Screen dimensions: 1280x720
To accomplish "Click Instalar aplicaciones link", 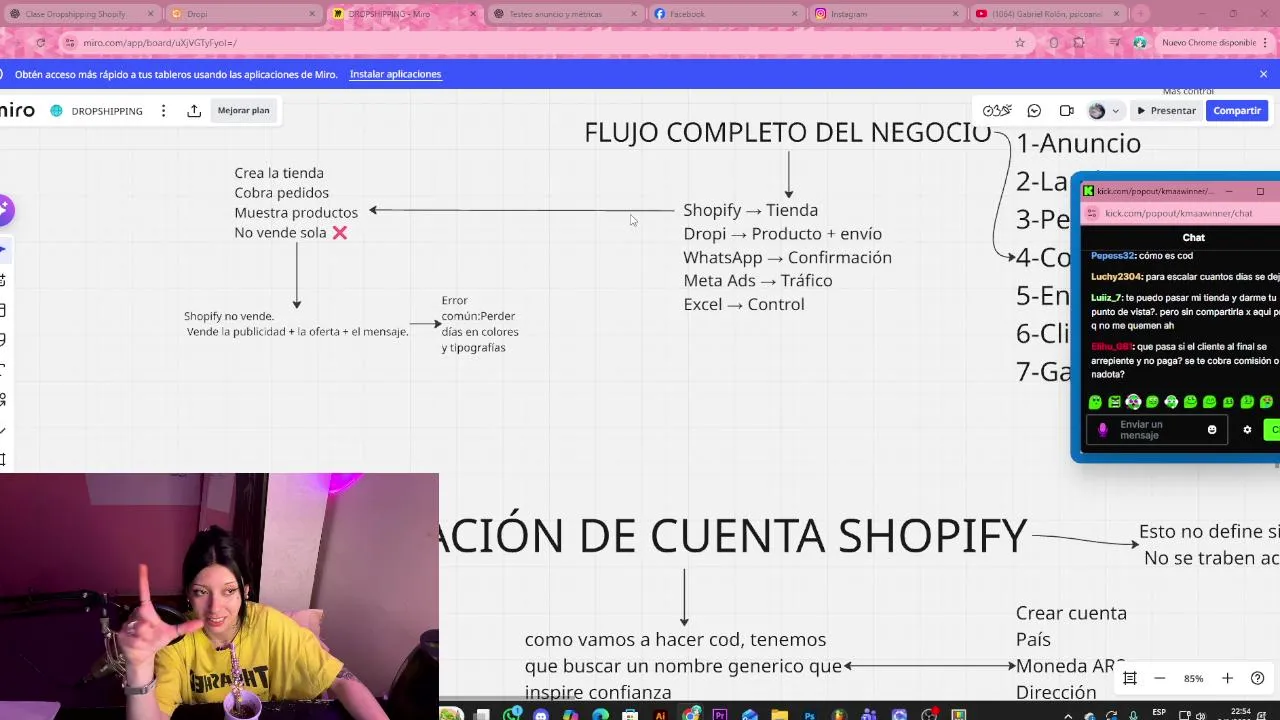I will click(395, 74).
